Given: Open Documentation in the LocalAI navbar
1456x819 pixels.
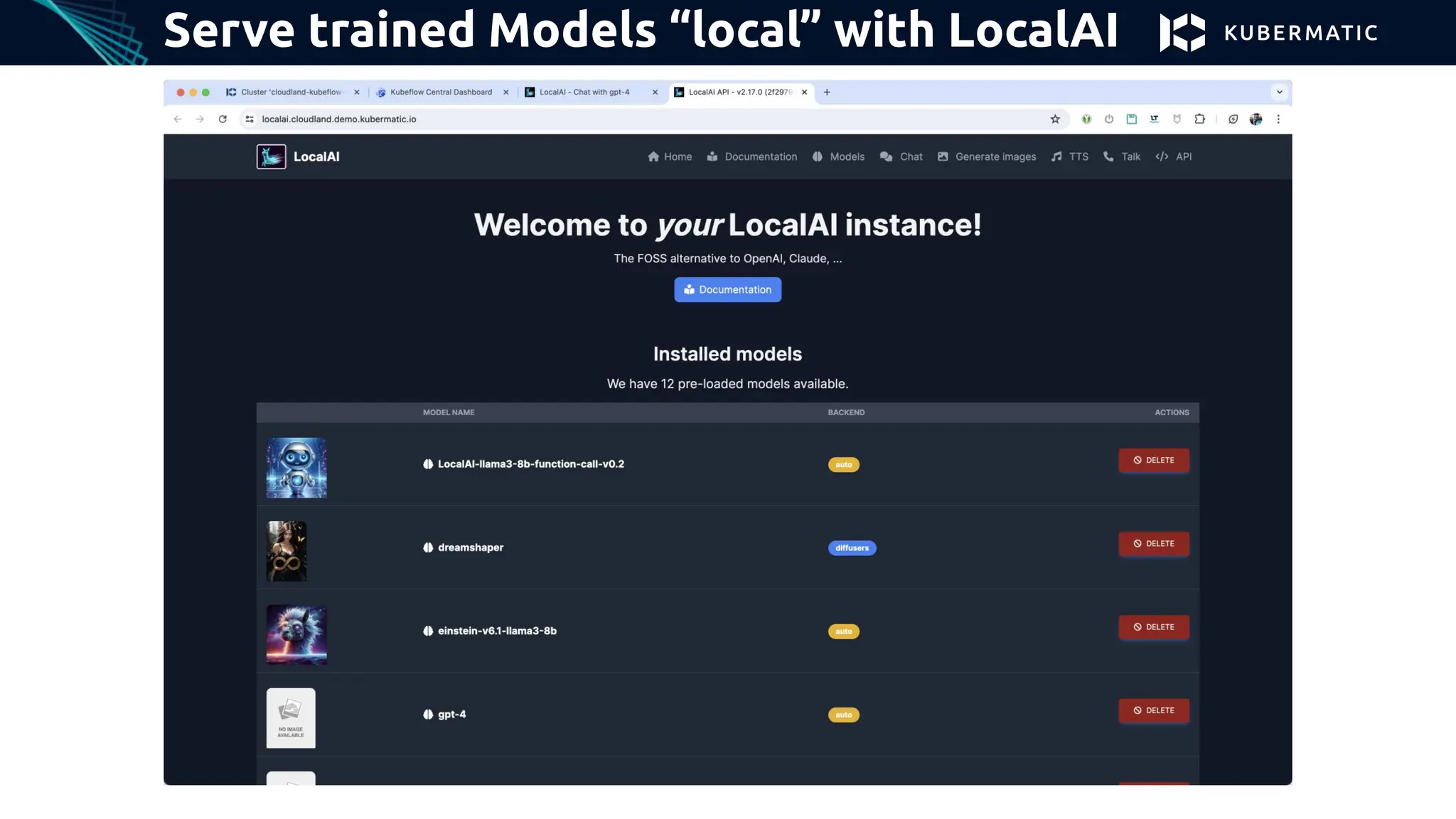Looking at the screenshot, I should [752, 157].
